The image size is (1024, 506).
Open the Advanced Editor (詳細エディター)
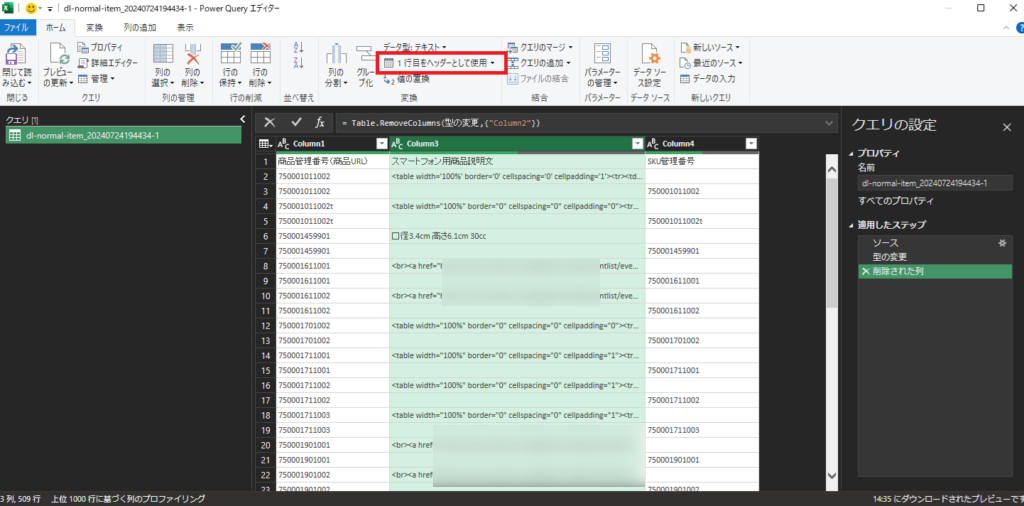pyautogui.click(x=107, y=63)
